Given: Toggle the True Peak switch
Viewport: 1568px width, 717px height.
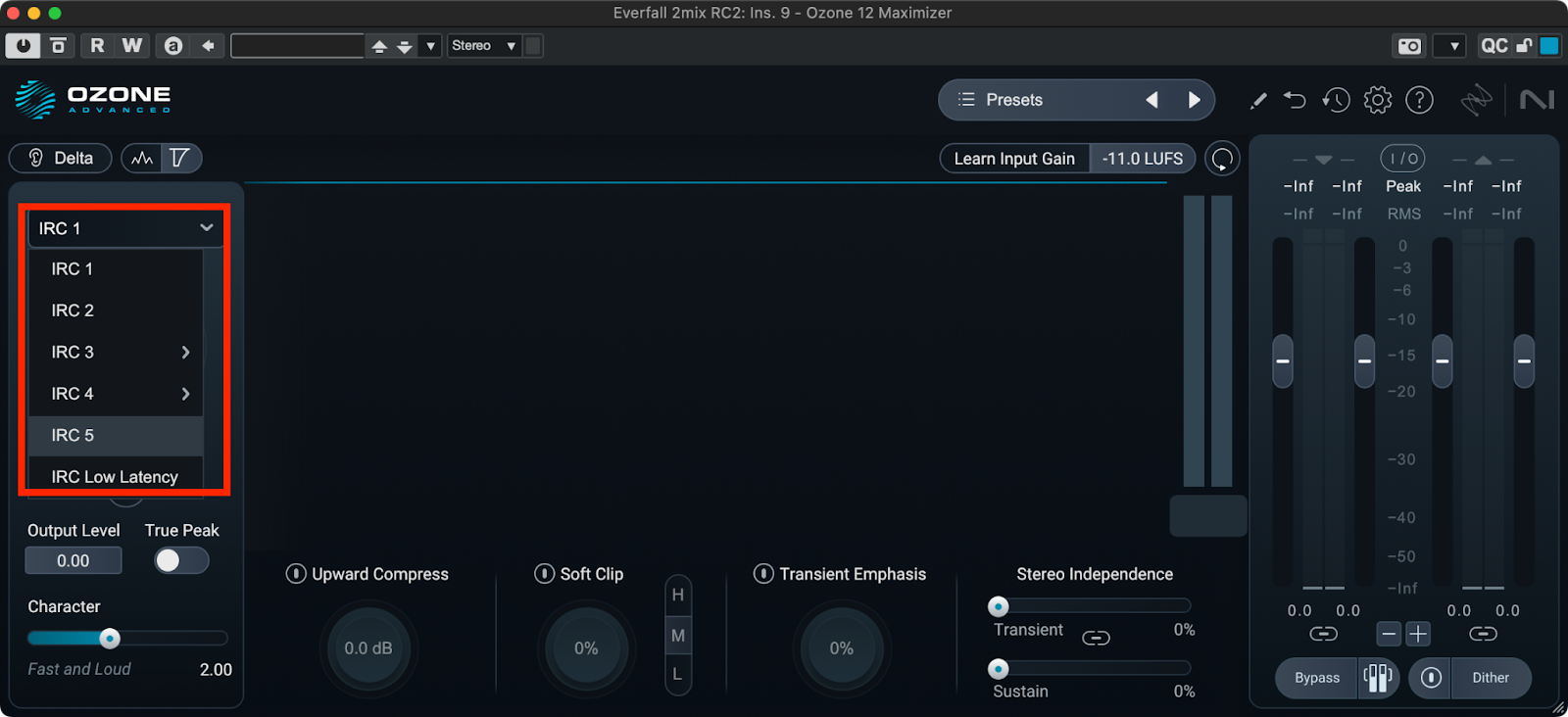Looking at the screenshot, I should [x=180, y=560].
